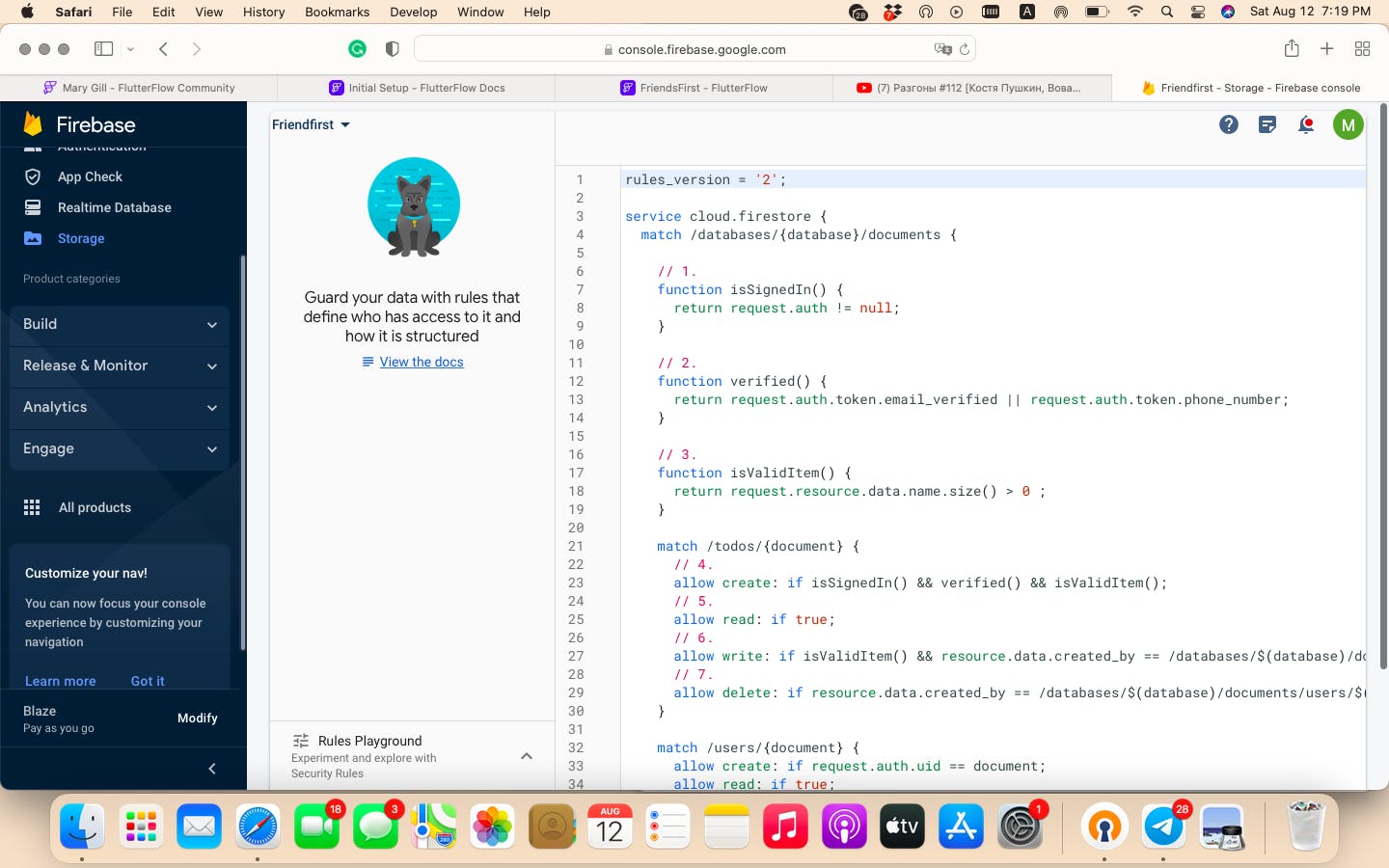Open the release notes icon
This screenshot has width=1389, height=868.
coord(1267,124)
